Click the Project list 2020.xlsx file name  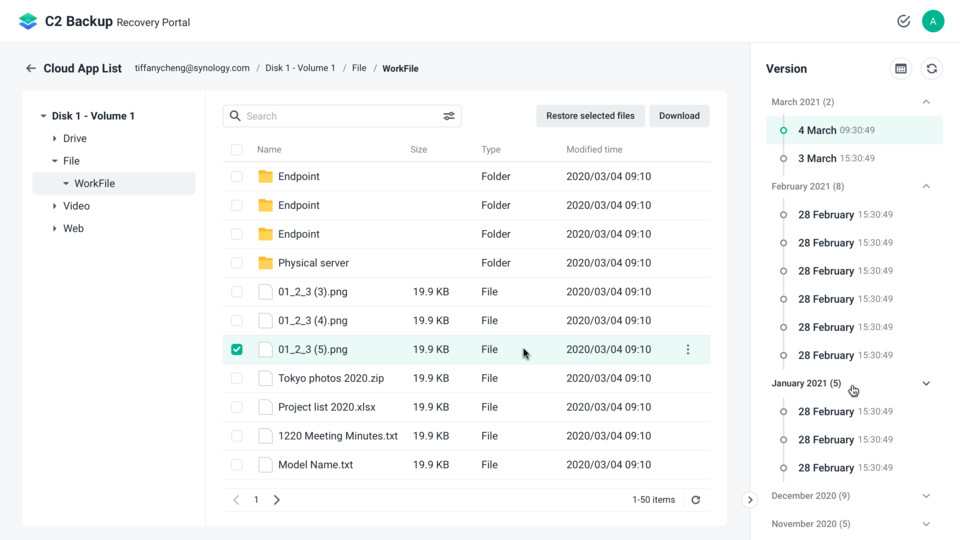pos(327,407)
